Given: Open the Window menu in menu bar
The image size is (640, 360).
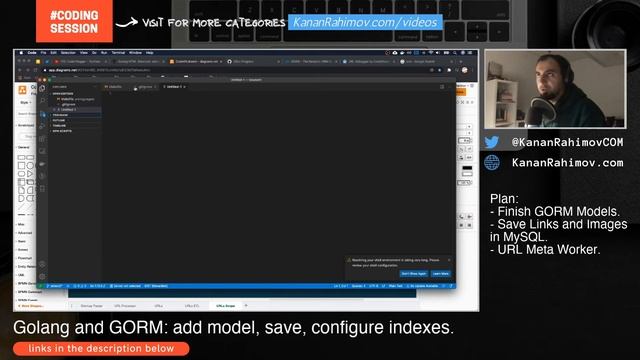Looking at the screenshot, I should [x=135, y=53].
